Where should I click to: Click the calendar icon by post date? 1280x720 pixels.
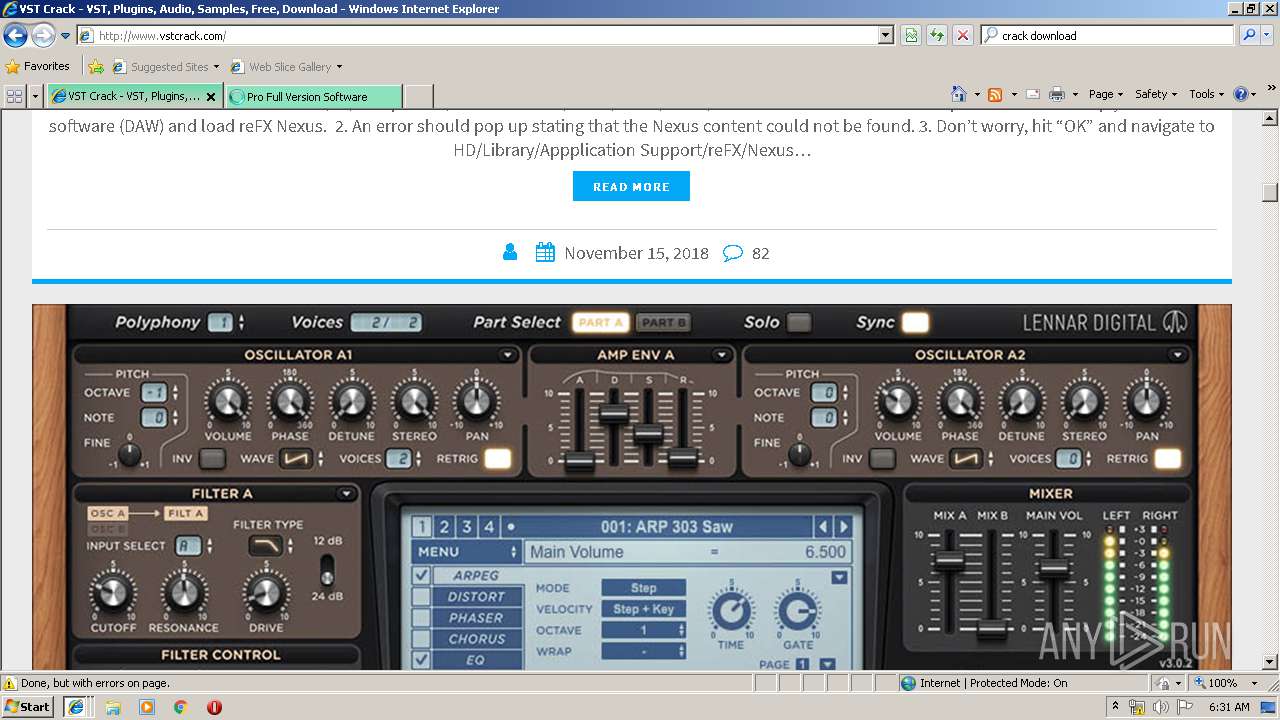(x=545, y=253)
